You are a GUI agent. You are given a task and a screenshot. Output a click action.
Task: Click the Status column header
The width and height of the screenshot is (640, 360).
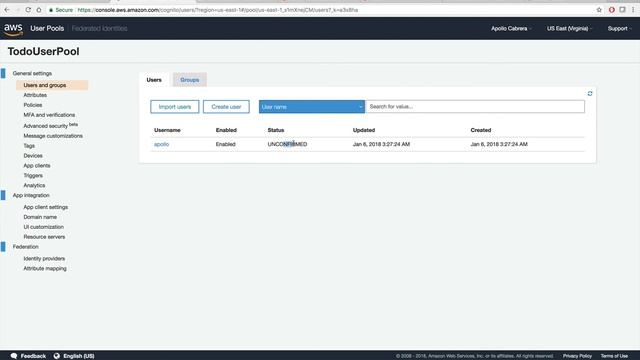coord(276,130)
